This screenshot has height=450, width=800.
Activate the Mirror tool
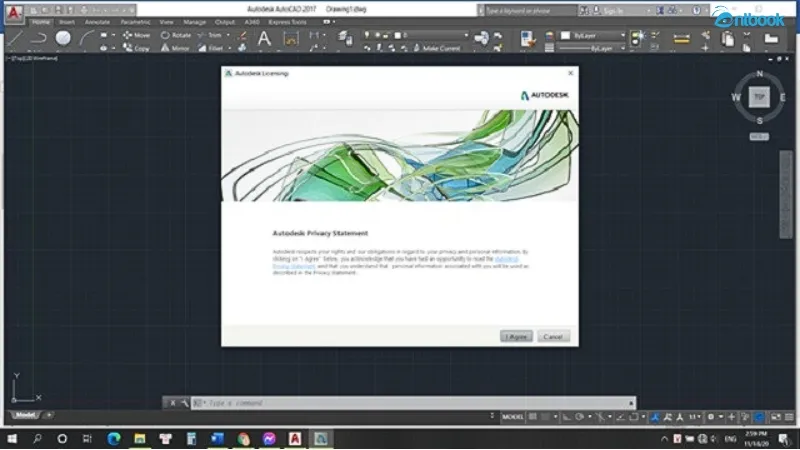[176, 47]
